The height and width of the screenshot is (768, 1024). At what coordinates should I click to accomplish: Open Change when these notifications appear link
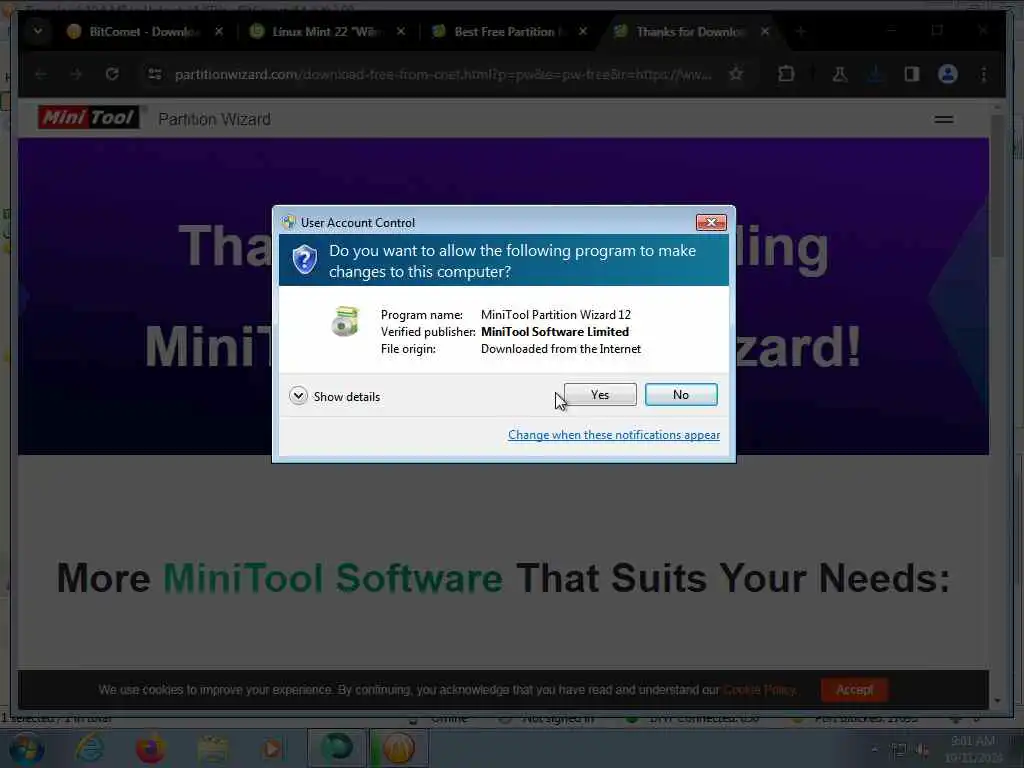(614, 435)
